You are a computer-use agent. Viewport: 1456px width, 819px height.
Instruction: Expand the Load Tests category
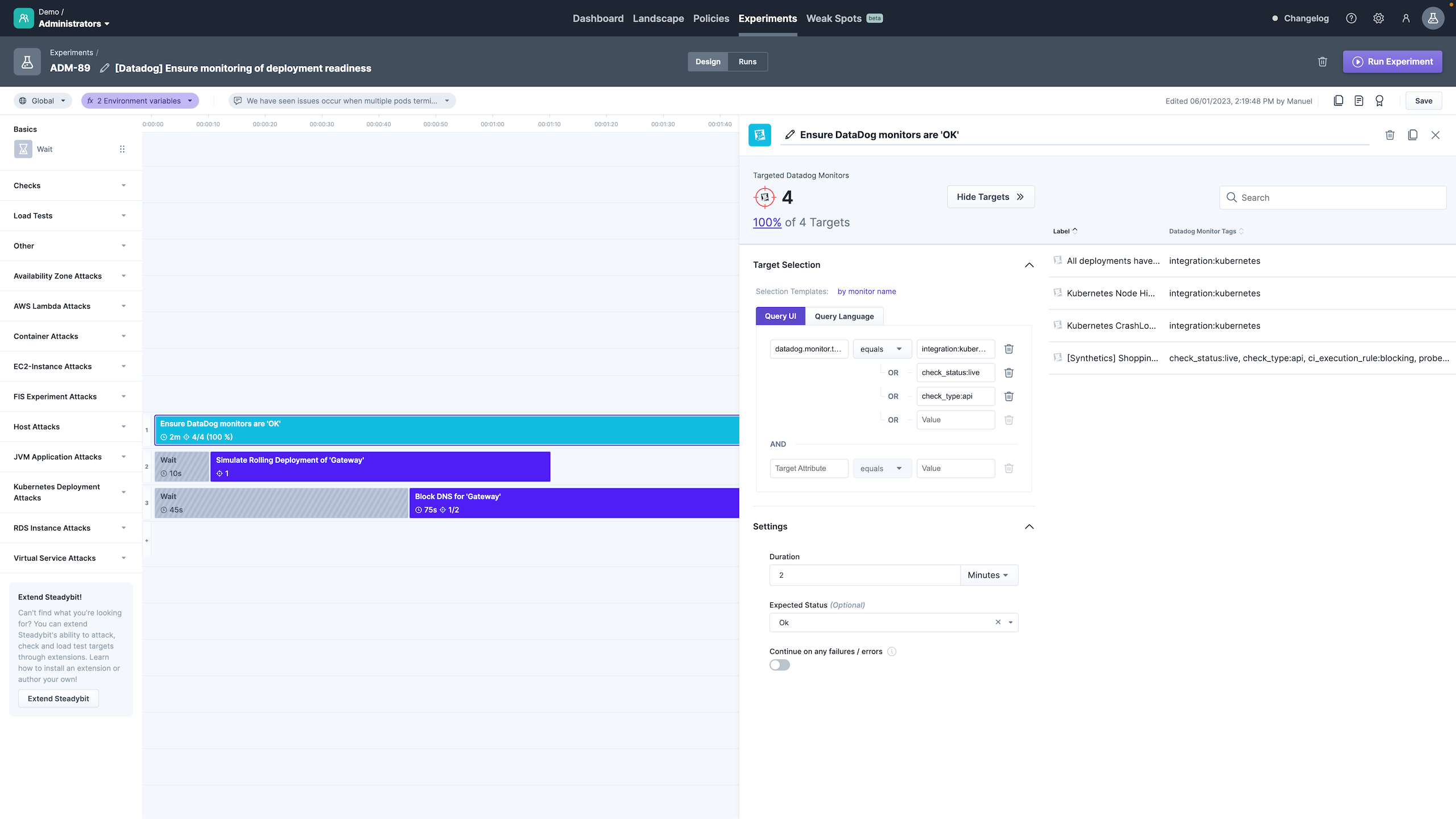(71, 216)
